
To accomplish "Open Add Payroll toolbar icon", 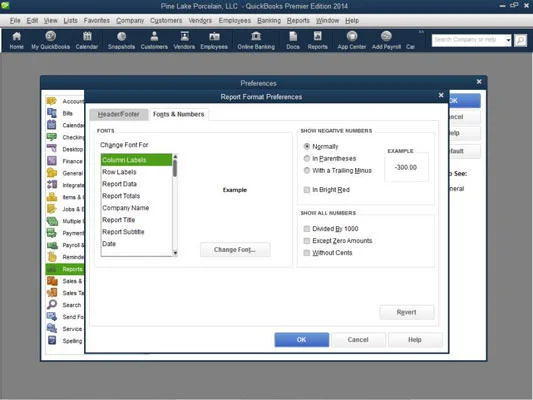I will tap(386, 40).
